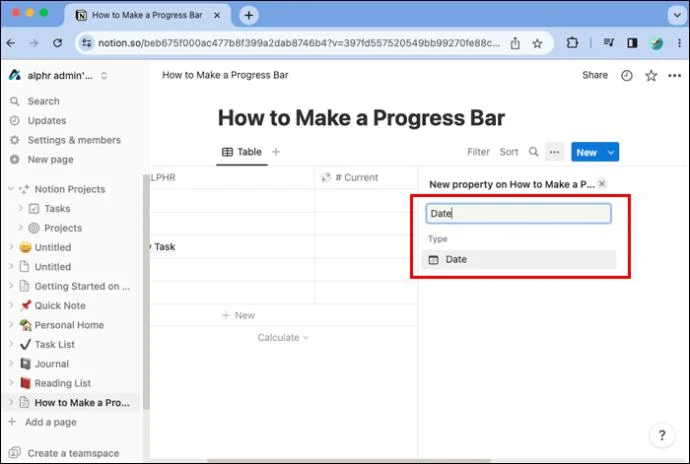Click the Share button
Screen dimensions: 690x464
point(595,75)
